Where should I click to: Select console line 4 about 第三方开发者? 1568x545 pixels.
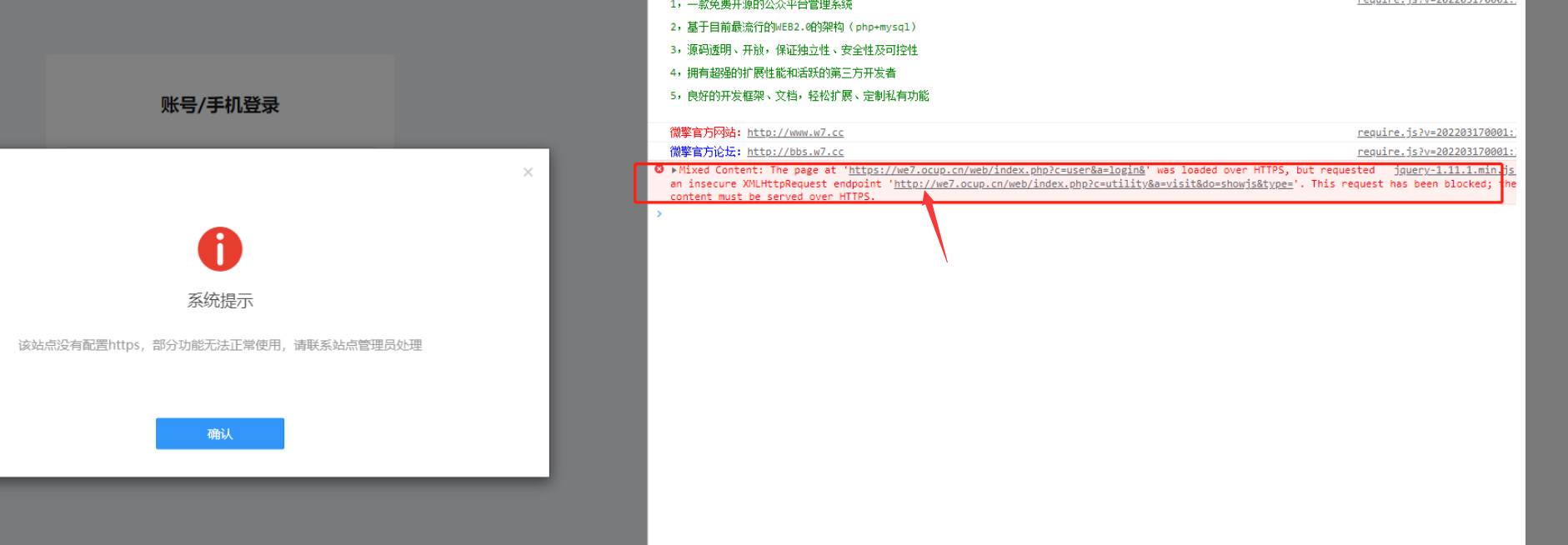pos(783,73)
